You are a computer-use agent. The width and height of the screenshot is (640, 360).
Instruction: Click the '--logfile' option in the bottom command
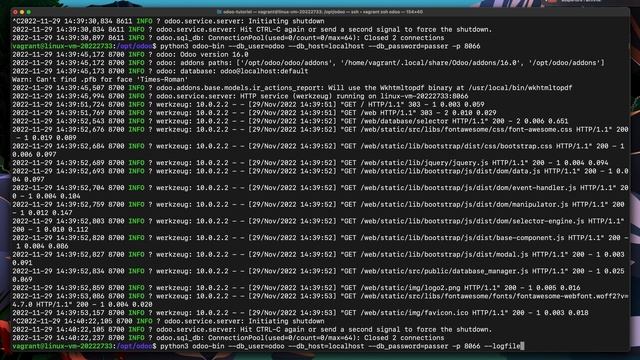coord(502,346)
